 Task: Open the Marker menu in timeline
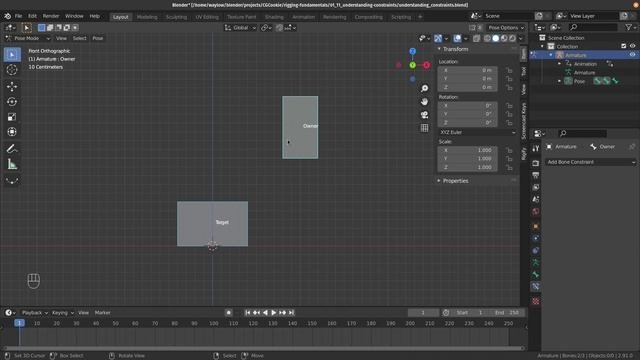coord(102,313)
